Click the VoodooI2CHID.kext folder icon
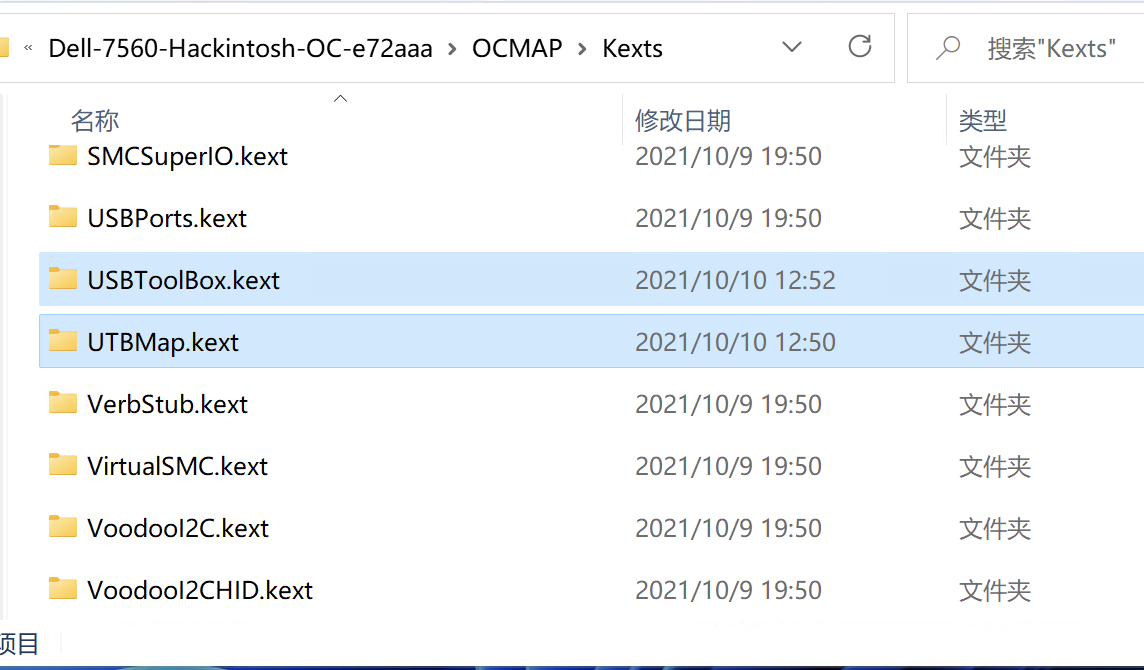Image resolution: width=1144 pixels, height=670 pixels. pos(63,590)
